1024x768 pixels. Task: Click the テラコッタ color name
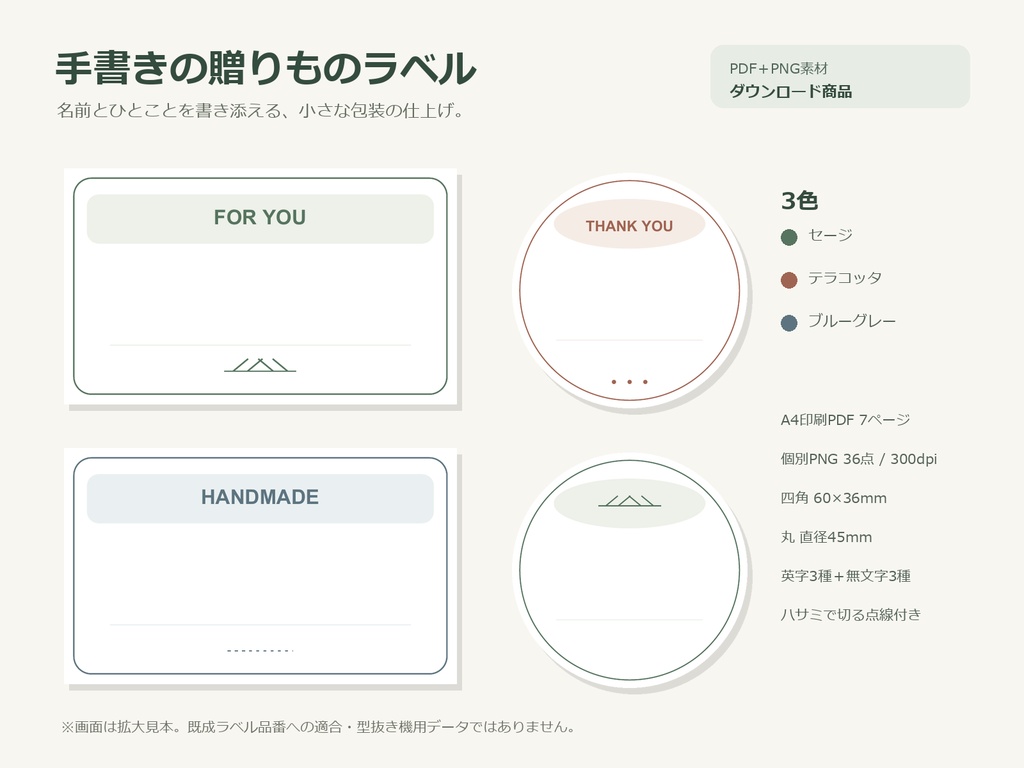845,278
